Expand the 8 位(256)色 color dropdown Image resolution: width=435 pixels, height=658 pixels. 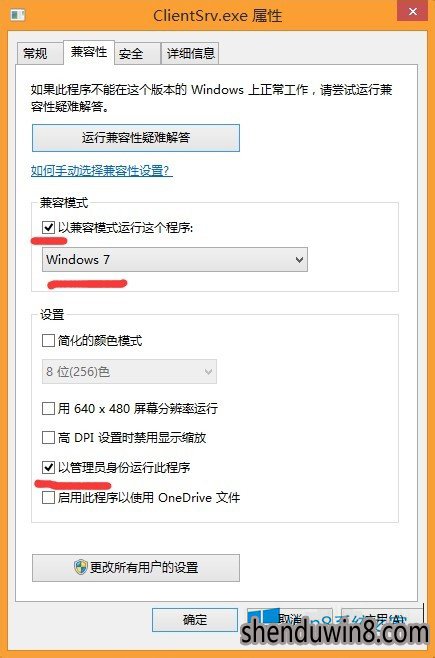coord(129,371)
